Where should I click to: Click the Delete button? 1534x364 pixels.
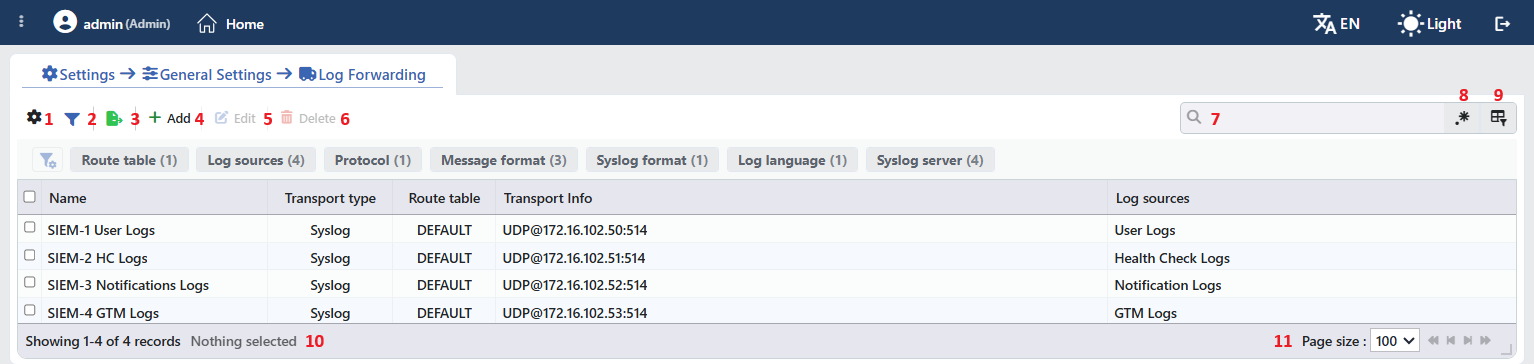click(307, 118)
